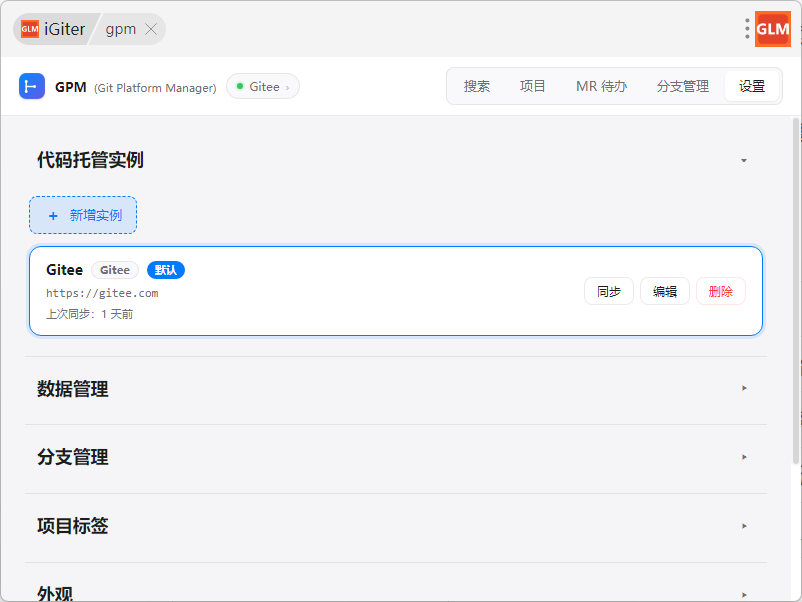Screen dimensions: 802x602
Task: Open the 分支管理 tab in navigation
Action: pyautogui.click(x=683, y=86)
